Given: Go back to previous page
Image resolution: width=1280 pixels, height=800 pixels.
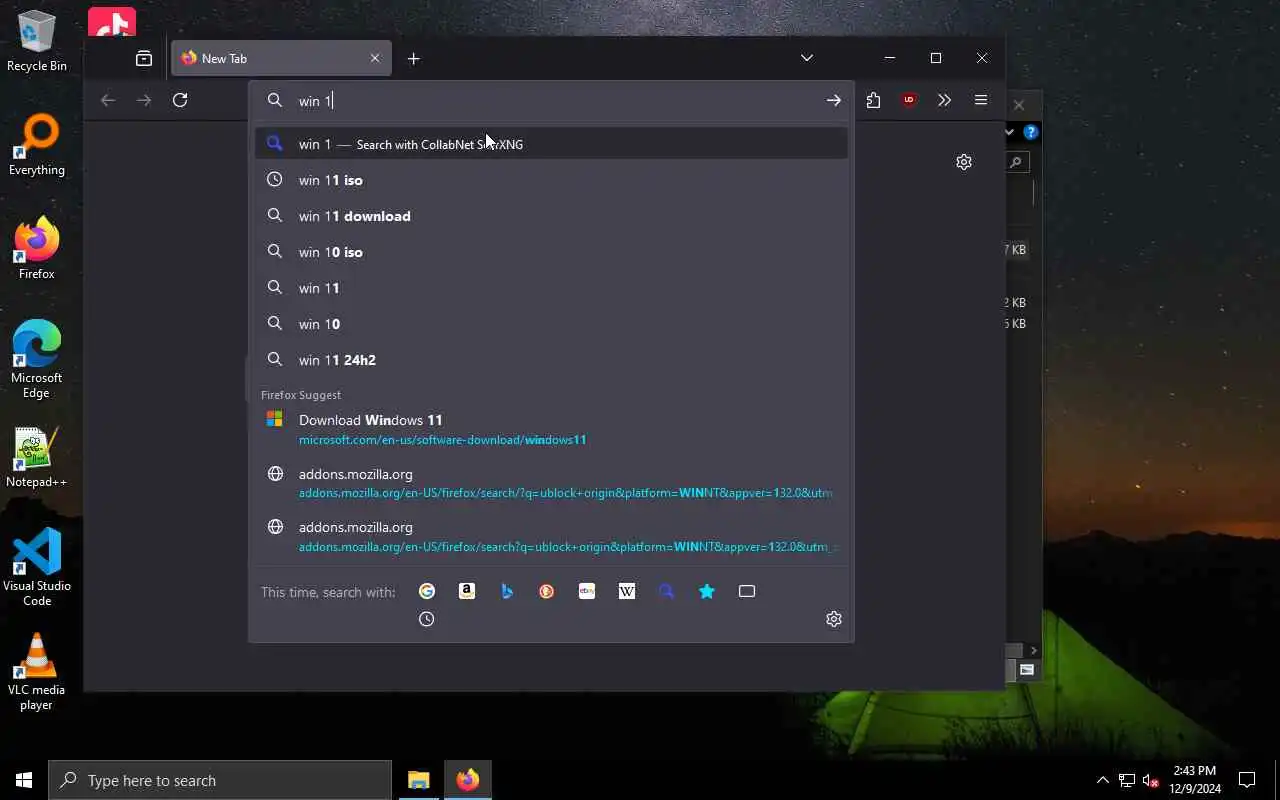Looking at the screenshot, I should point(108,100).
